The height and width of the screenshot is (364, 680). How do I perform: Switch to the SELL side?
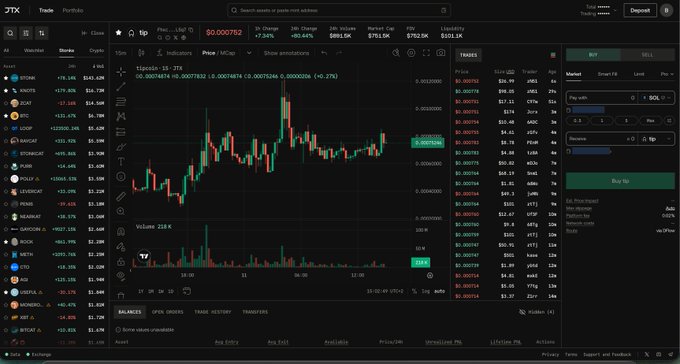(x=647, y=55)
